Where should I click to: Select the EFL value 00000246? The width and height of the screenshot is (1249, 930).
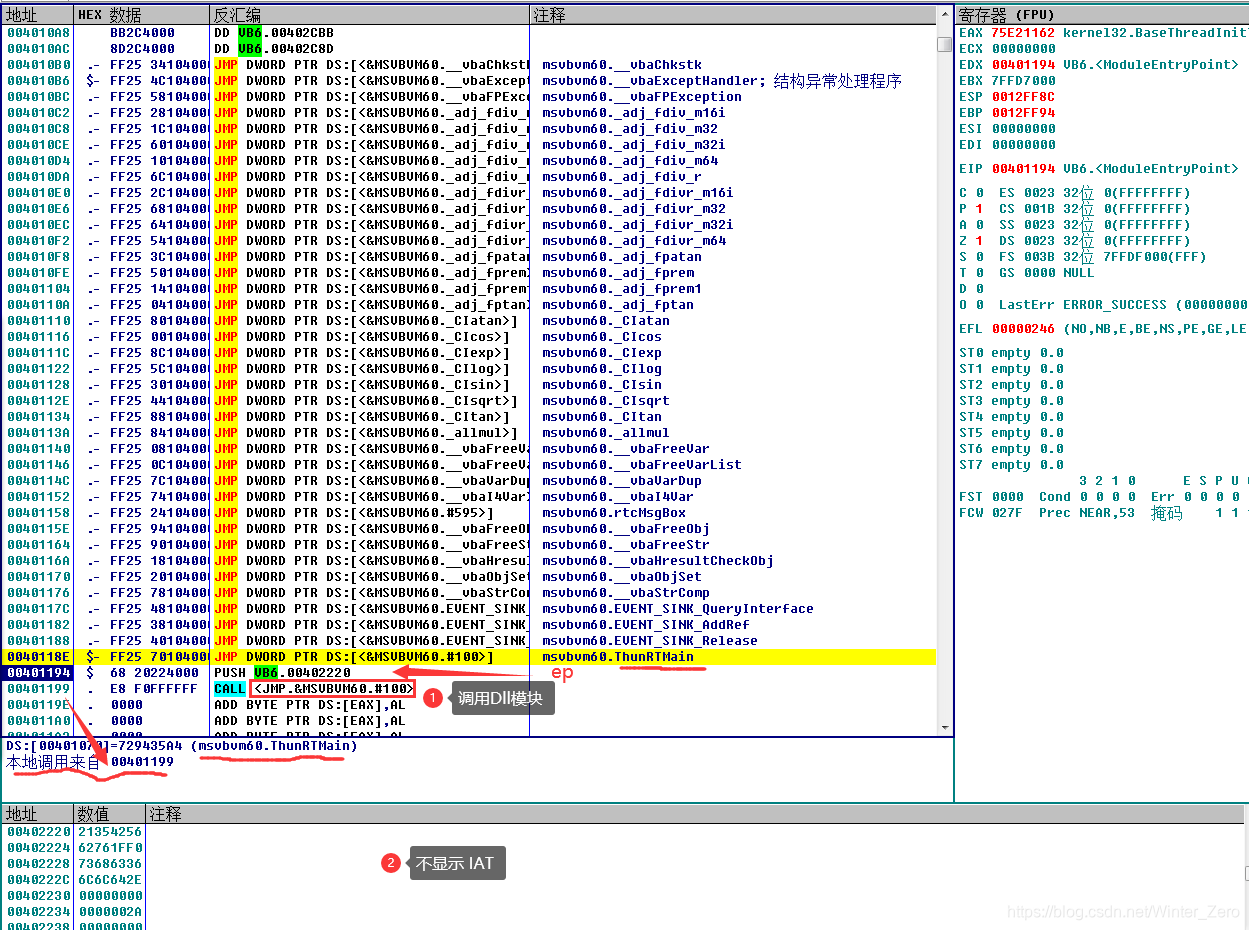(1023, 329)
